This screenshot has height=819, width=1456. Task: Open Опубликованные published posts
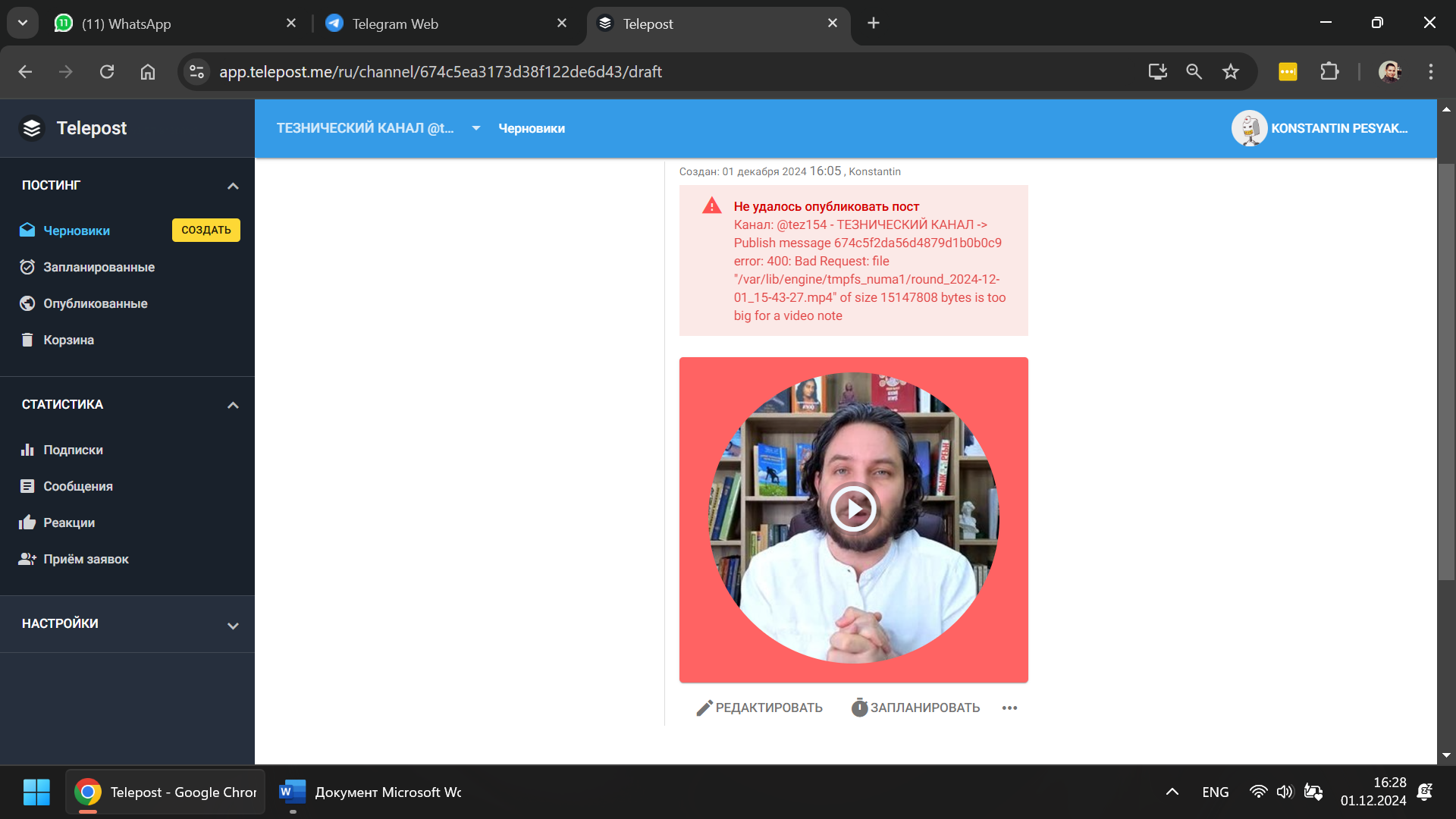click(x=95, y=303)
